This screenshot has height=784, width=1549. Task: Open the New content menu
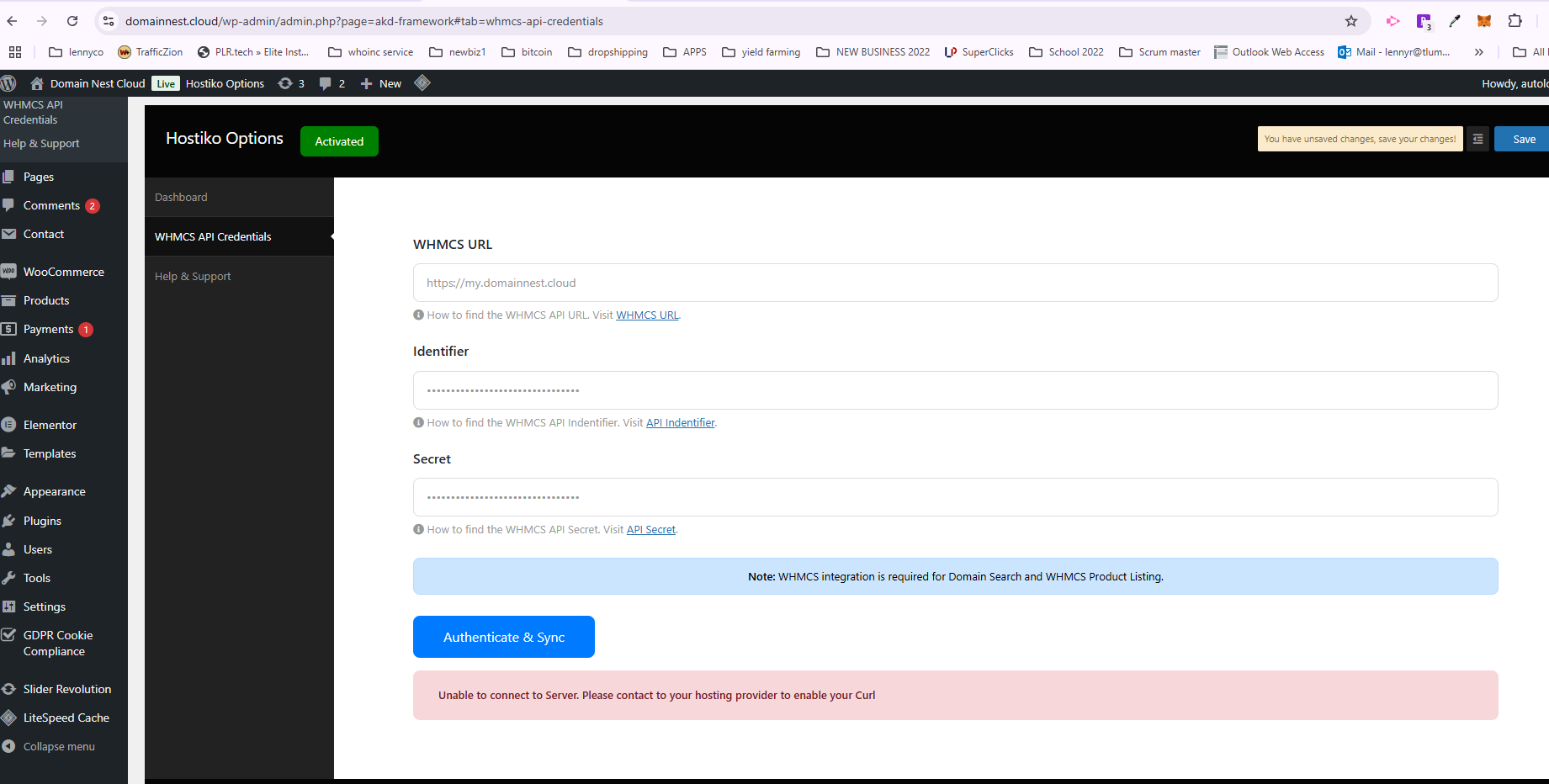[381, 83]
